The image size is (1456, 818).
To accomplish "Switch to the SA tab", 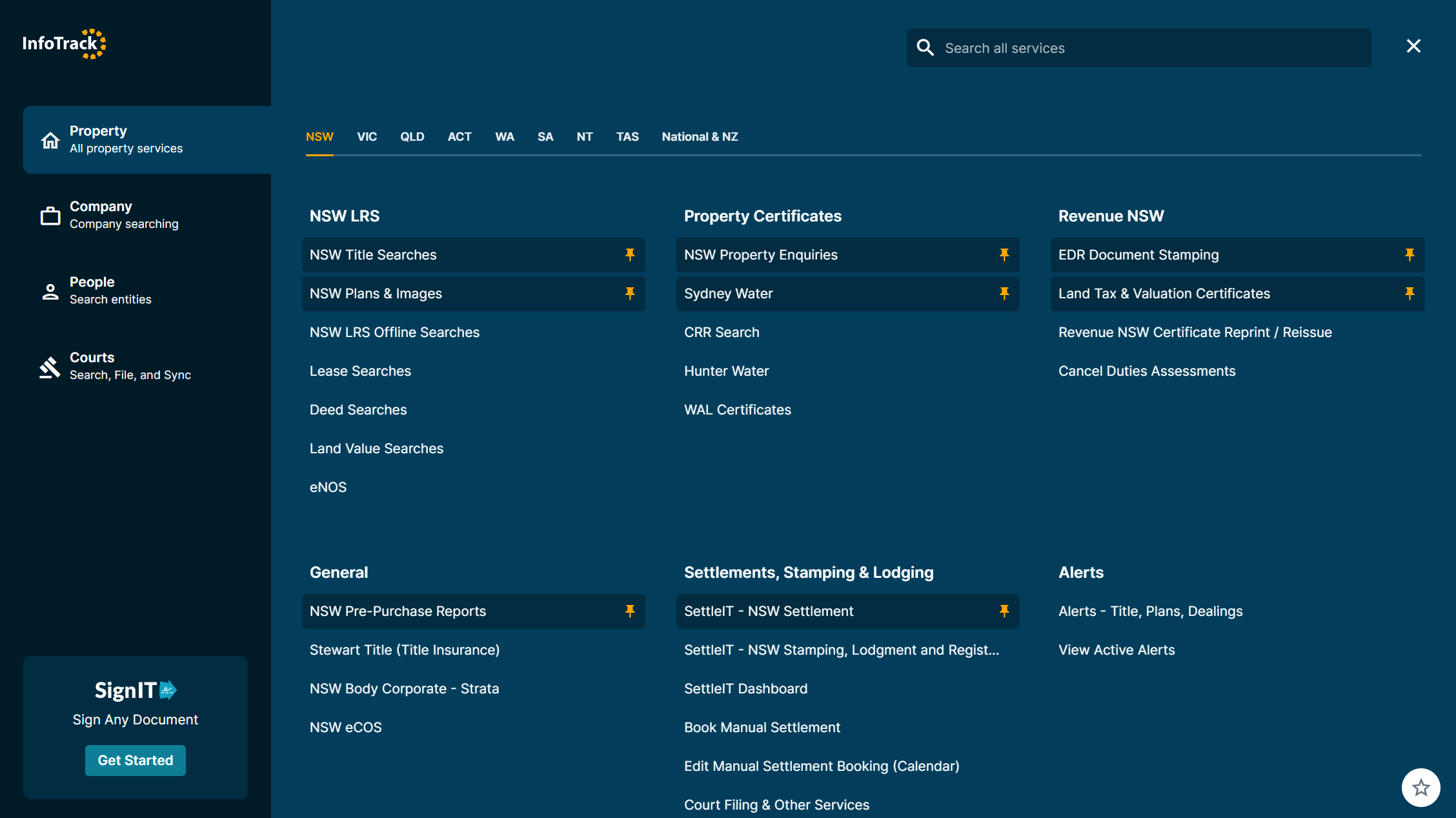I will coord(545,137).
